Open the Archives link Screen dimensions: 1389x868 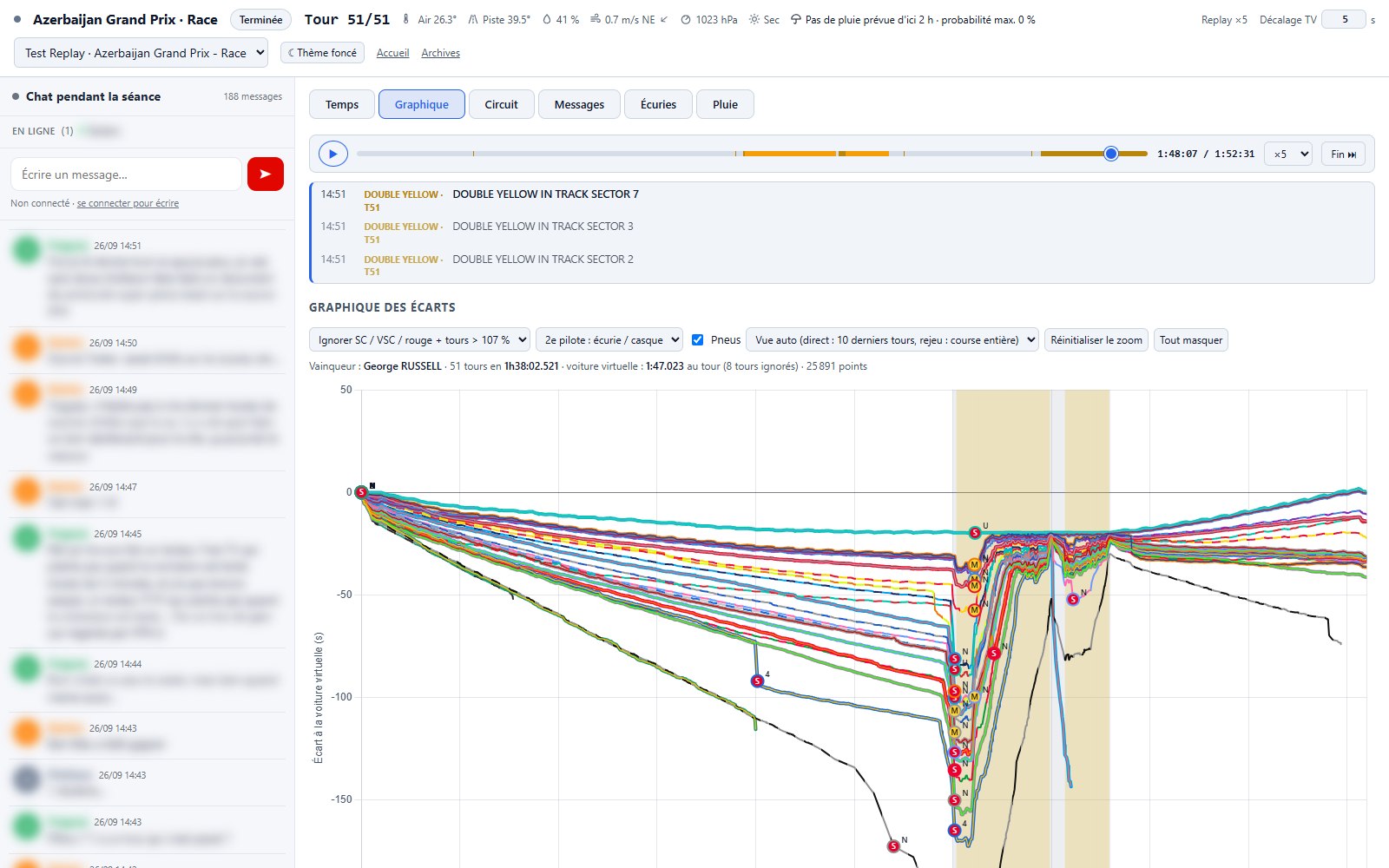click(440, 53)
